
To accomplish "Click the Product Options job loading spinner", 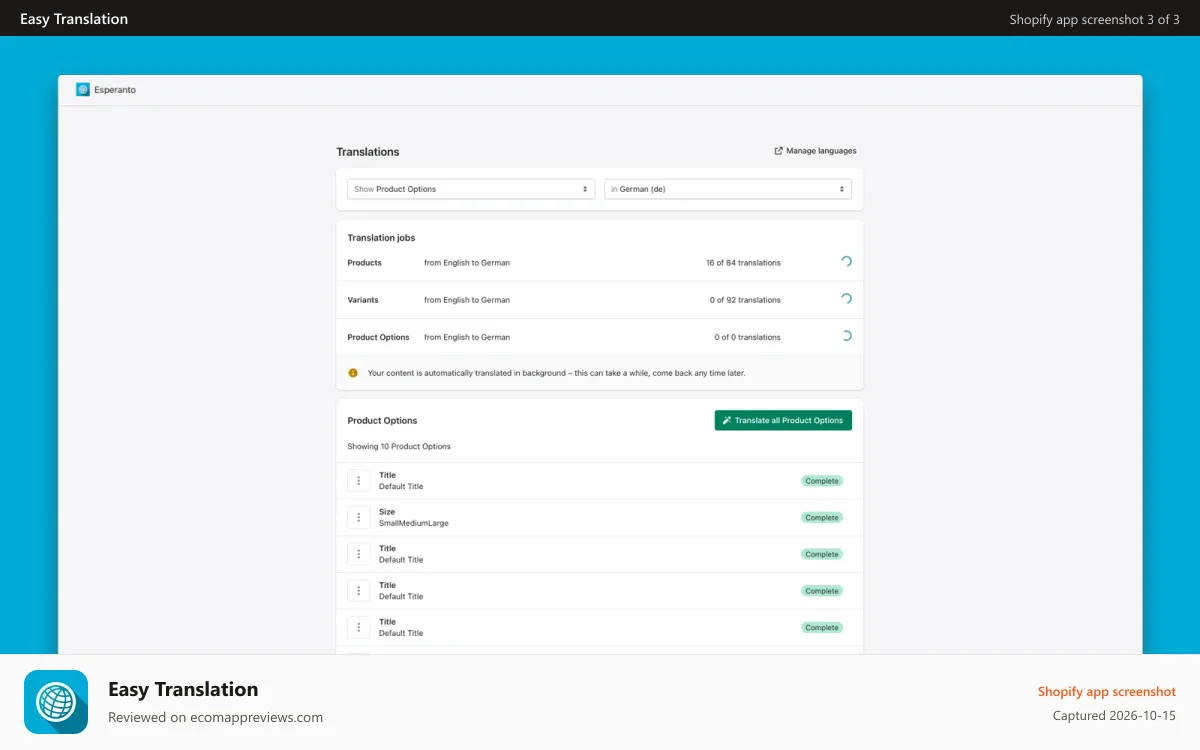I will 846,336.
